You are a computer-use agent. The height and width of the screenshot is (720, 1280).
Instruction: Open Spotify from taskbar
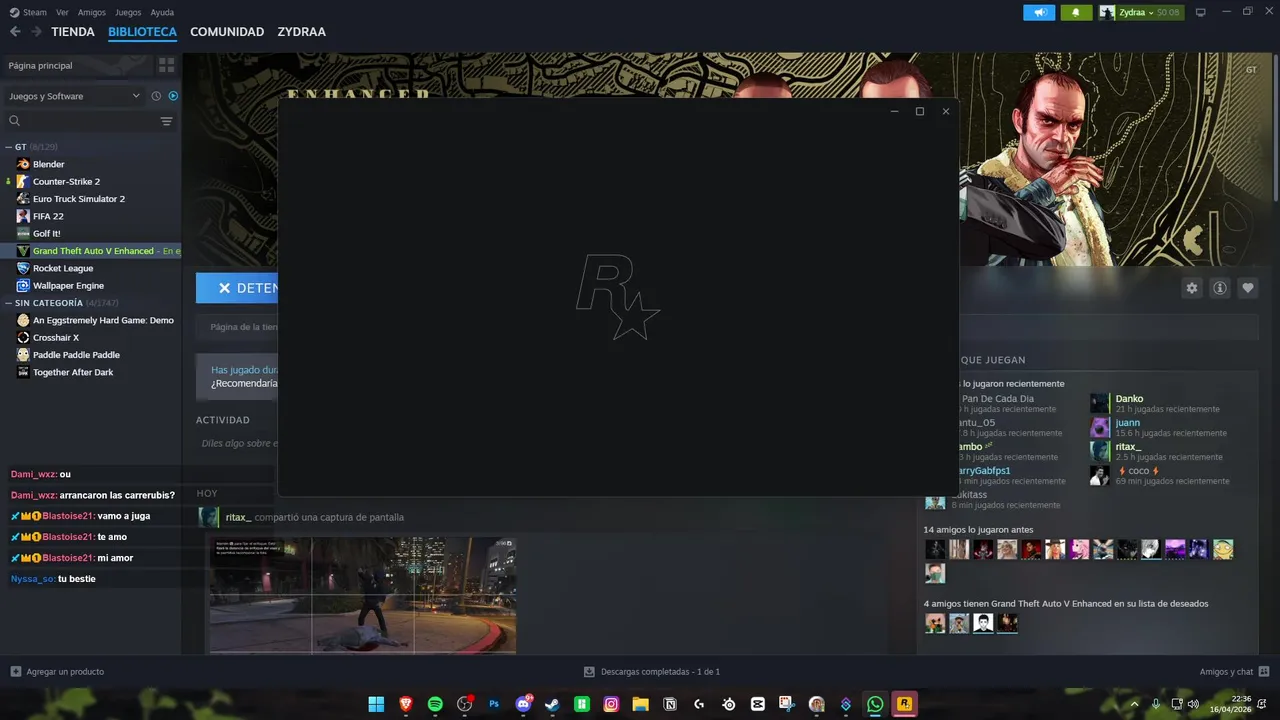435,704
